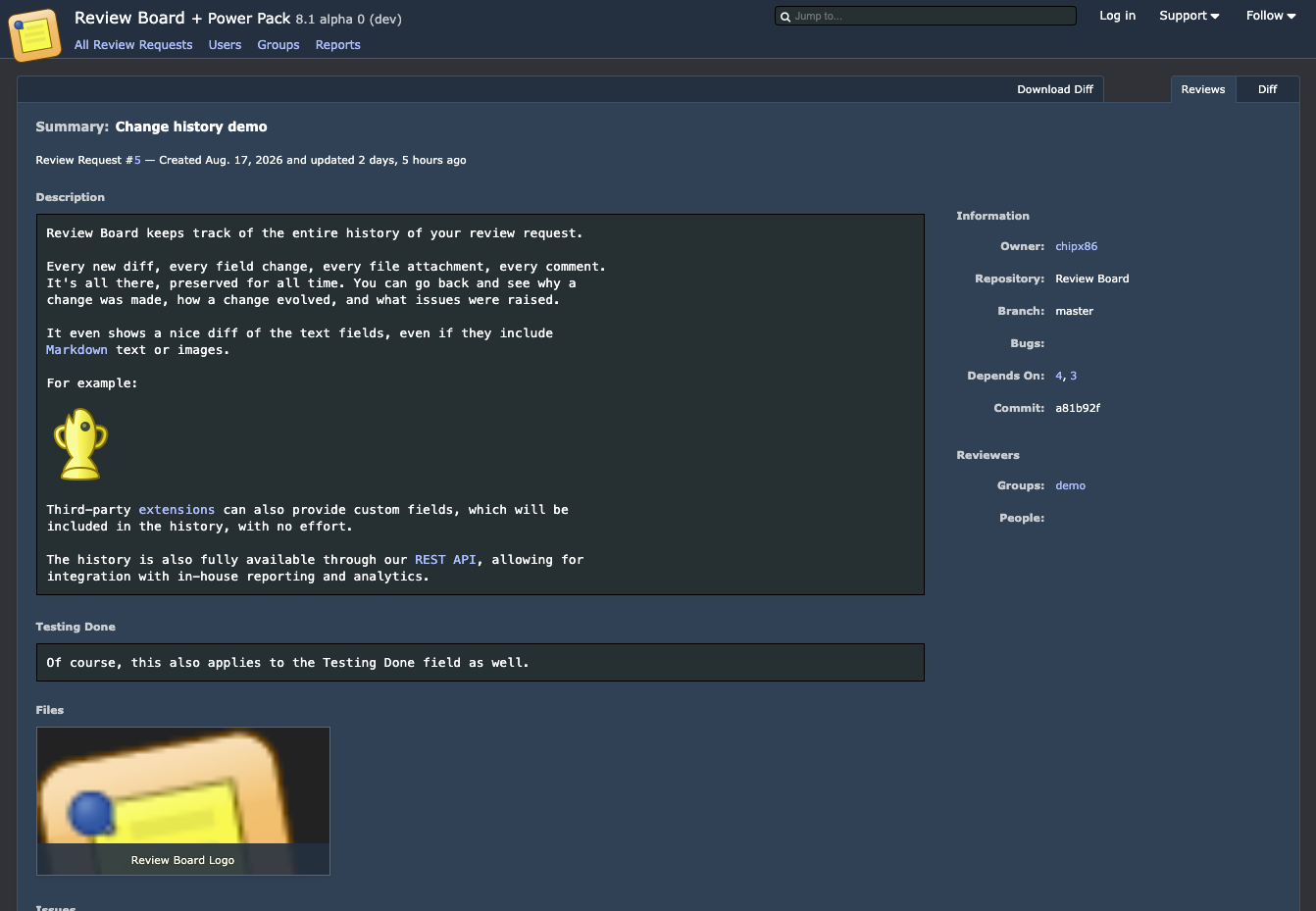Viewport: 1316px width, 911px height.
Task: Click the yellow trophy image in Description
Action: coord(80,444)
